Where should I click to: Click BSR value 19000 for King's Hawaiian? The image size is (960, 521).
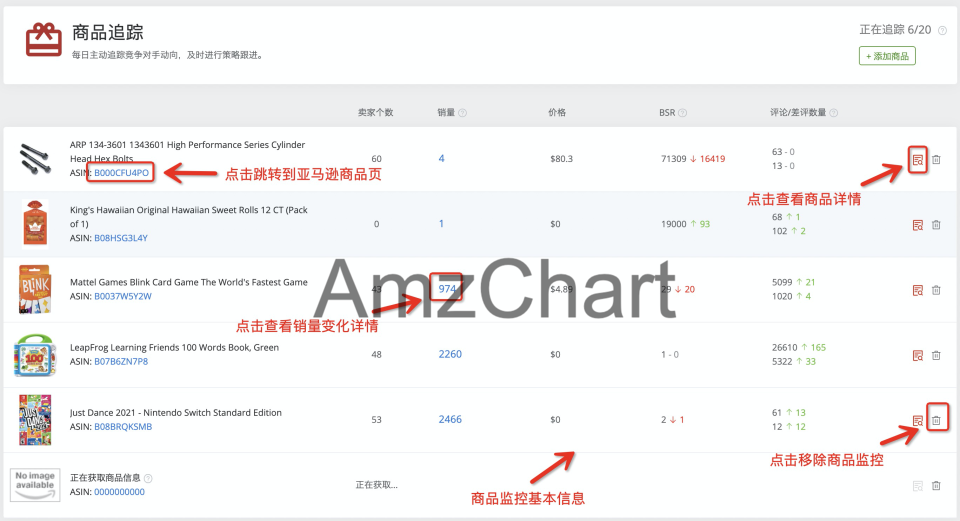pyautogui.click(x=673, y=224)
